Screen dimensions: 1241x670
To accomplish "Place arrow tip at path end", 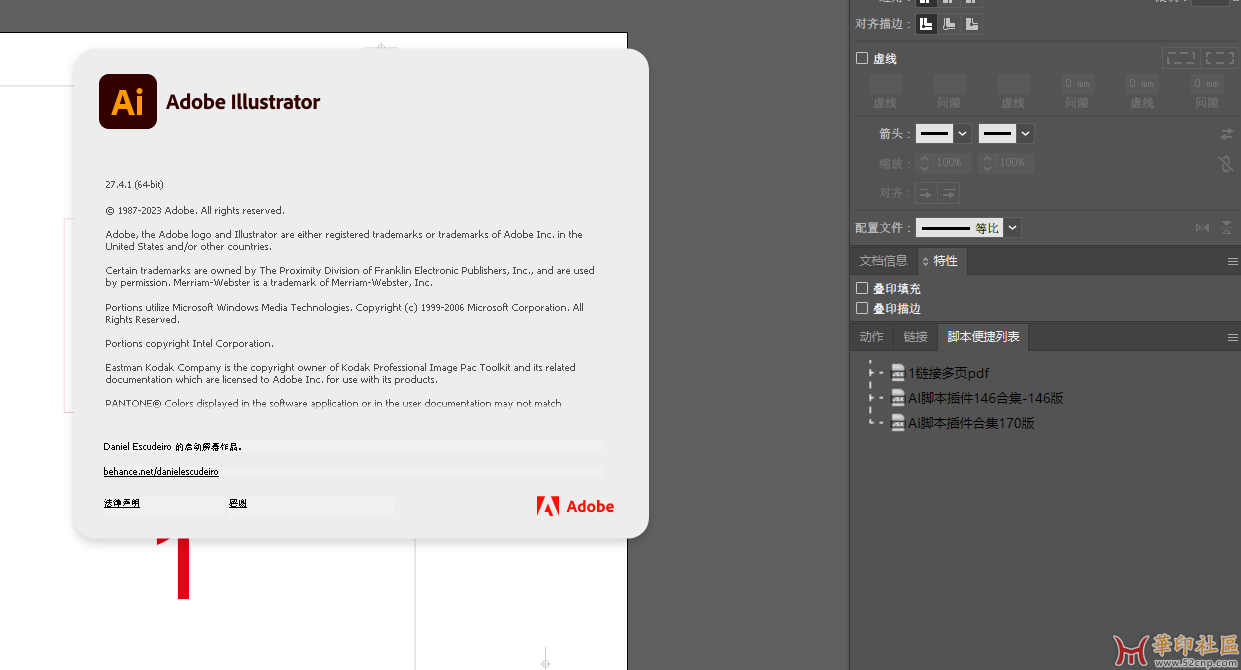I will tap(949, 193).
